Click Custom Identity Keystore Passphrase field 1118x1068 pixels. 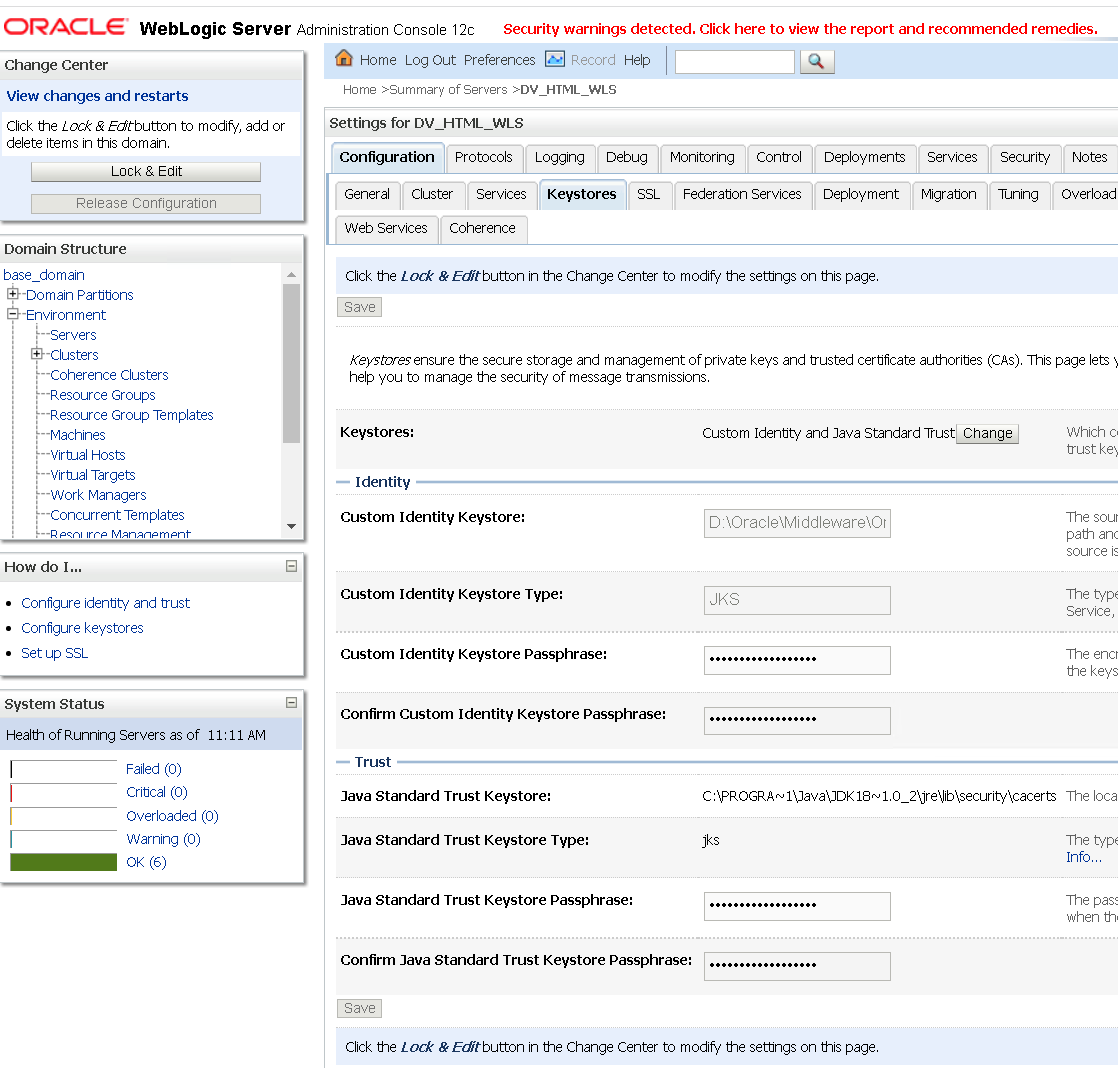click(x=797, y=660)
